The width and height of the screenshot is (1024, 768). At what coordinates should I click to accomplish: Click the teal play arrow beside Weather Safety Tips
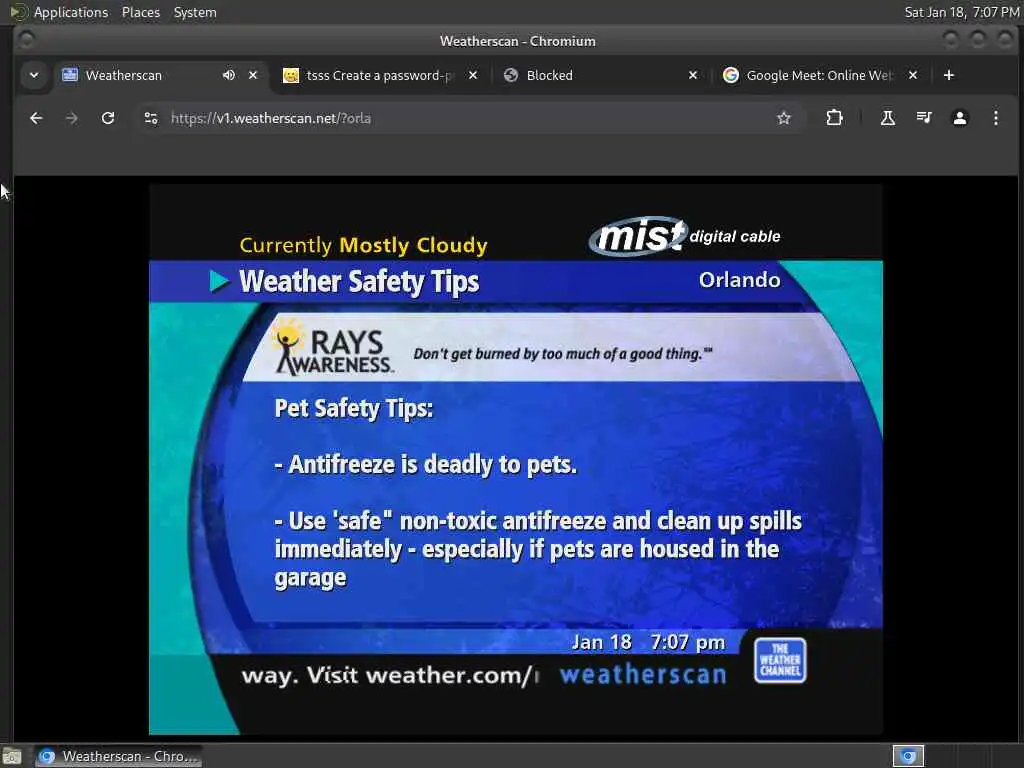[219, 281]
